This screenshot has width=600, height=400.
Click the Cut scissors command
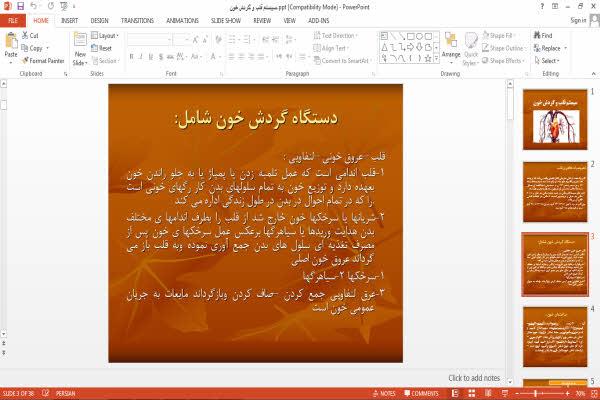[30, 36]
